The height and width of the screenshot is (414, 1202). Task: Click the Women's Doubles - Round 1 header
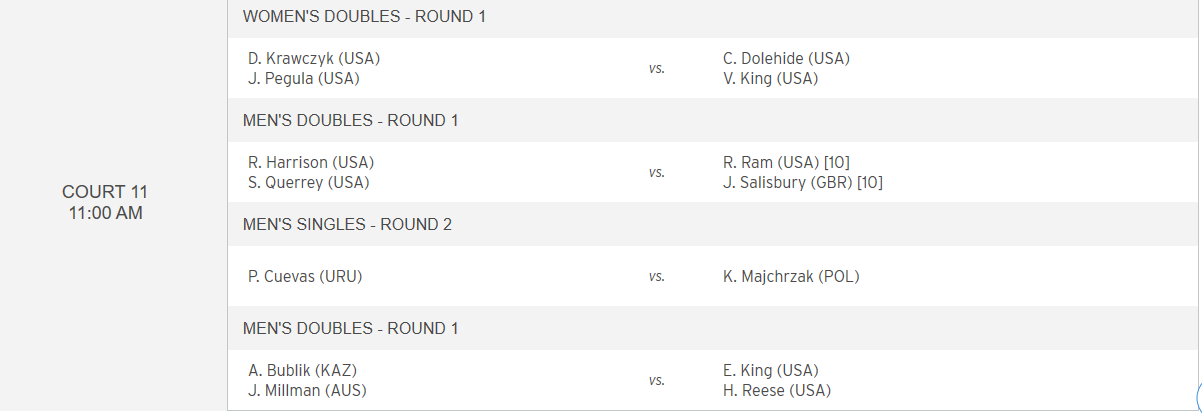click(364, 17)
